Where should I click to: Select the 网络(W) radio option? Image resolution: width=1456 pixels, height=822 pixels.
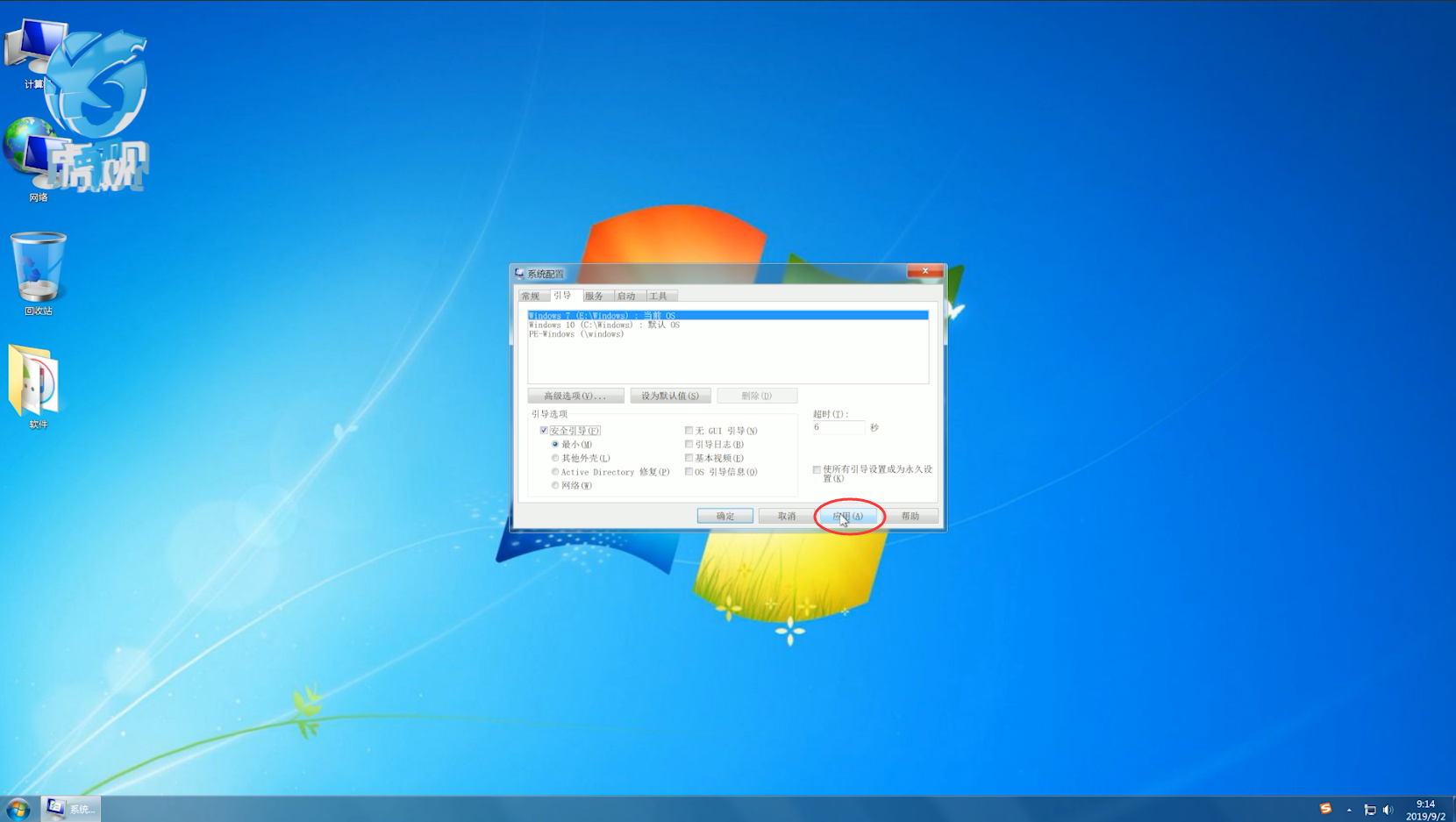tap(555, 485)
